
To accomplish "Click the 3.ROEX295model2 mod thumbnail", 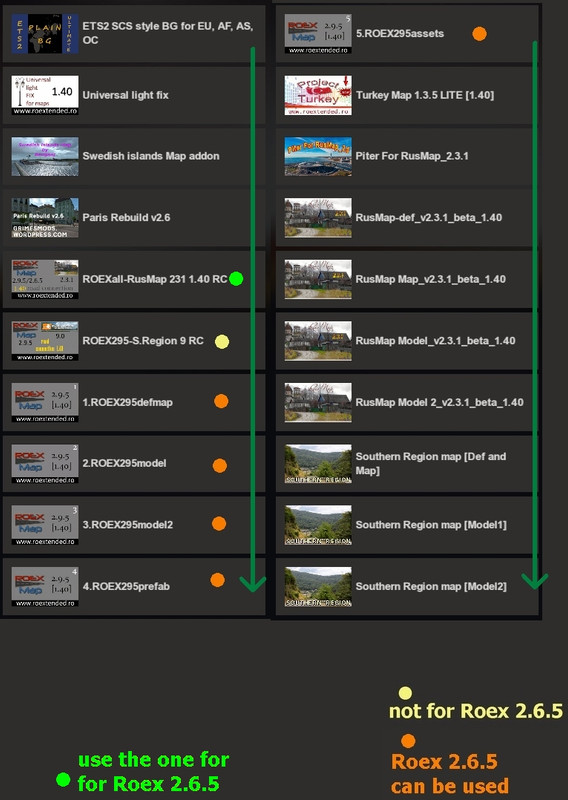I will click(x=45, y=525).
